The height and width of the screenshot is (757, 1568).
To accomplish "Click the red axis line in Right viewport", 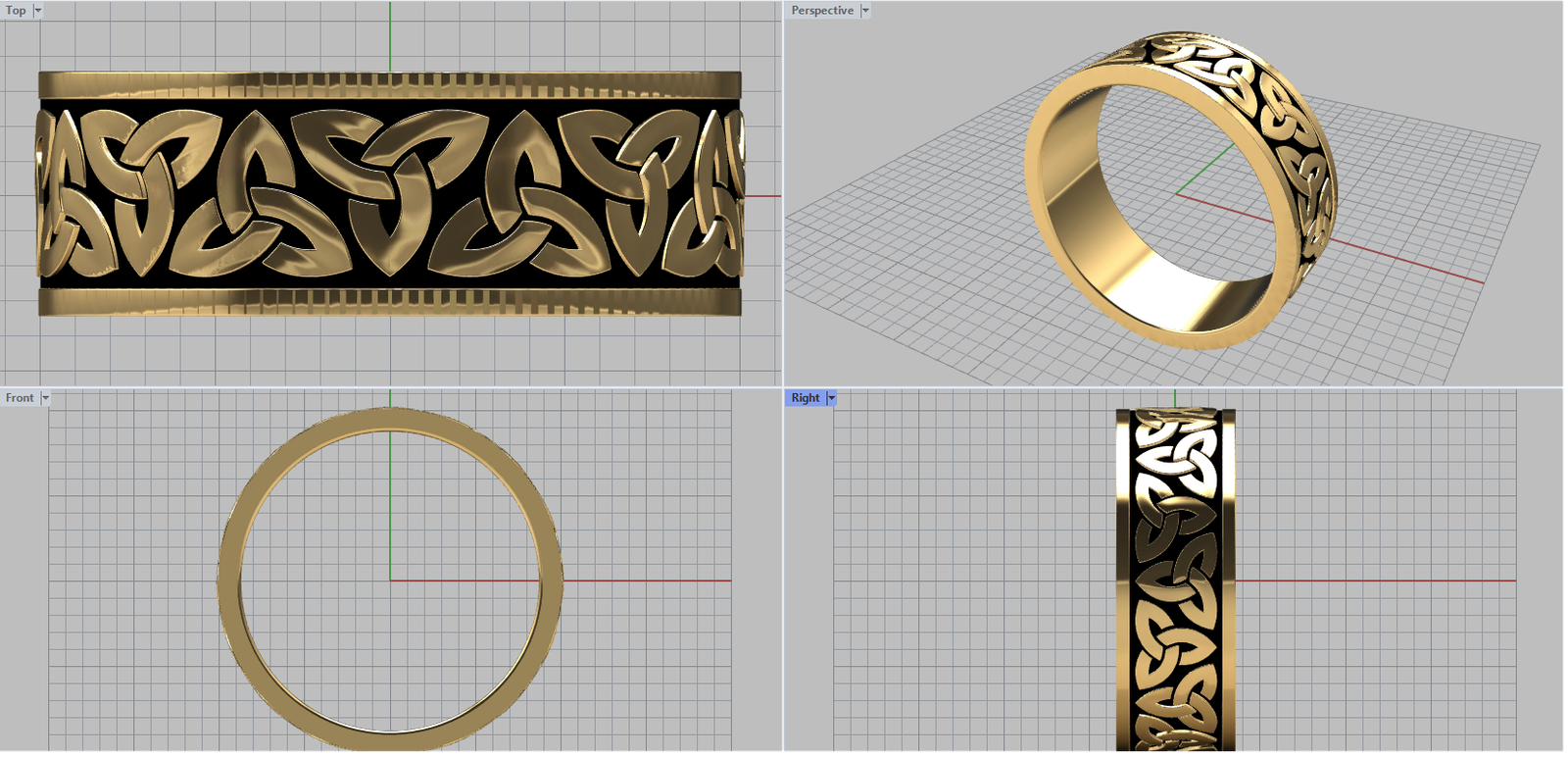I will coord(1372,580).
